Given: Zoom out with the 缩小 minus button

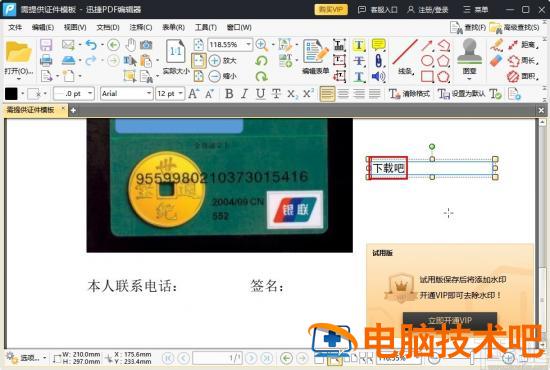Looking at the screenshot, I should coord(223,76).
